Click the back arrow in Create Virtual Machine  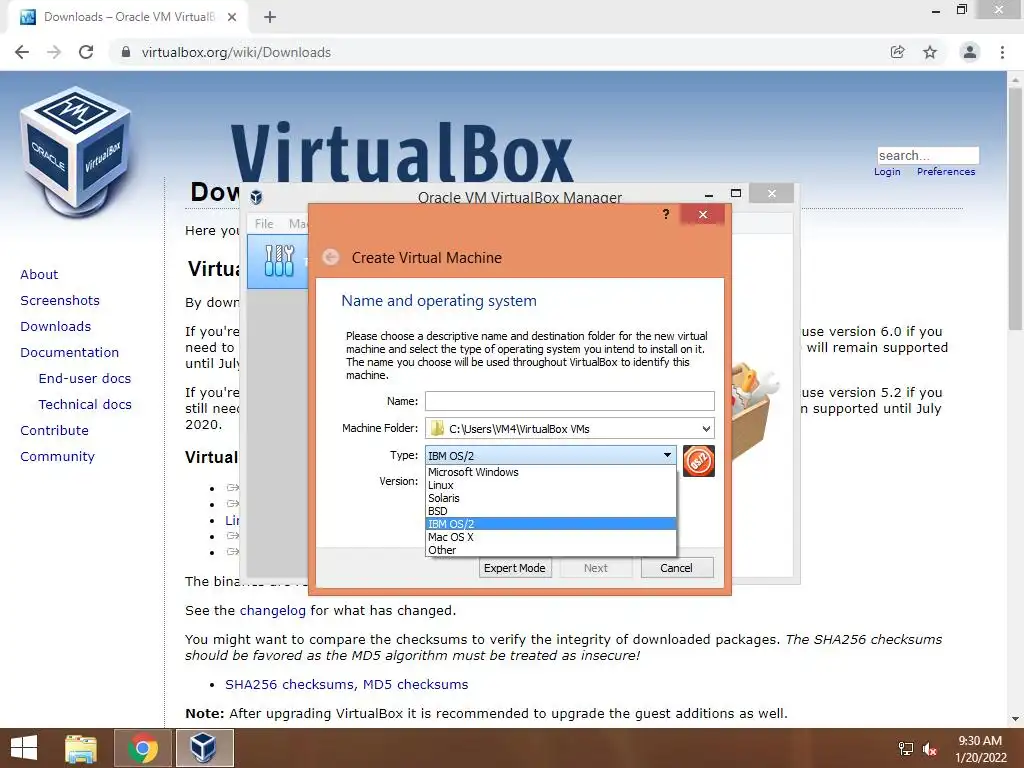(x=331, y=257)
